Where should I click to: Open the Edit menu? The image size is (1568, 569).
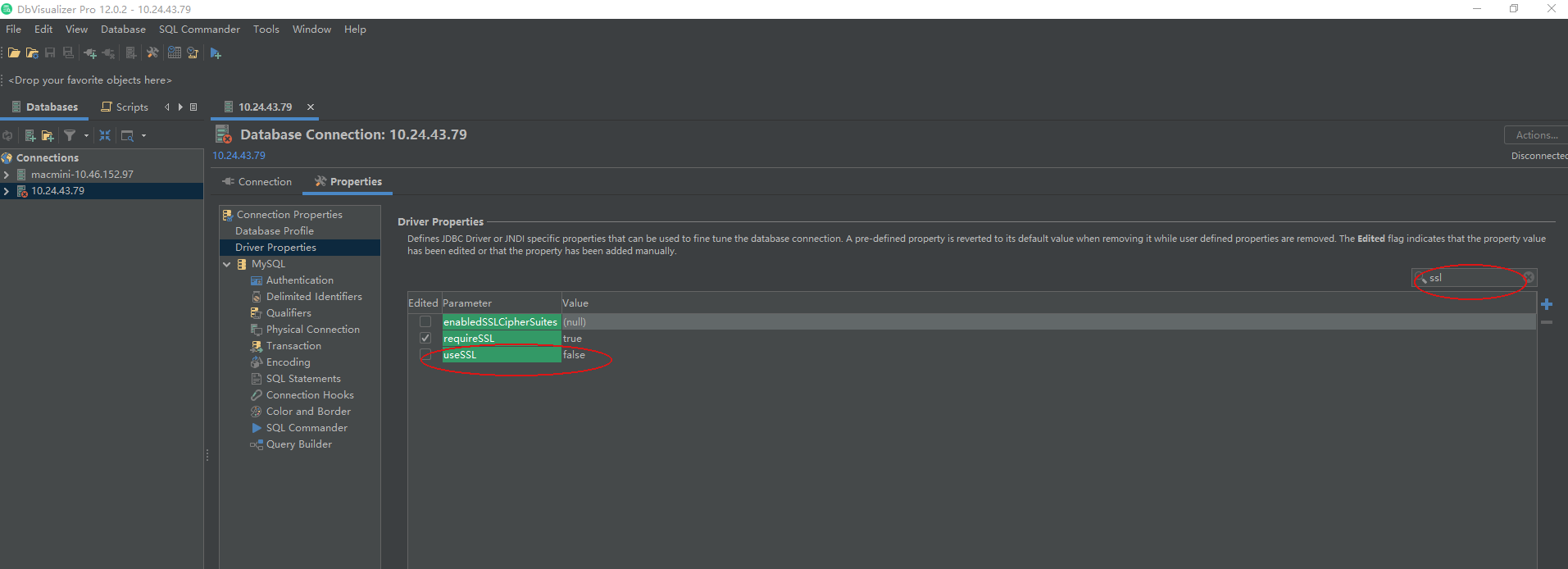(x=43, y=29)
